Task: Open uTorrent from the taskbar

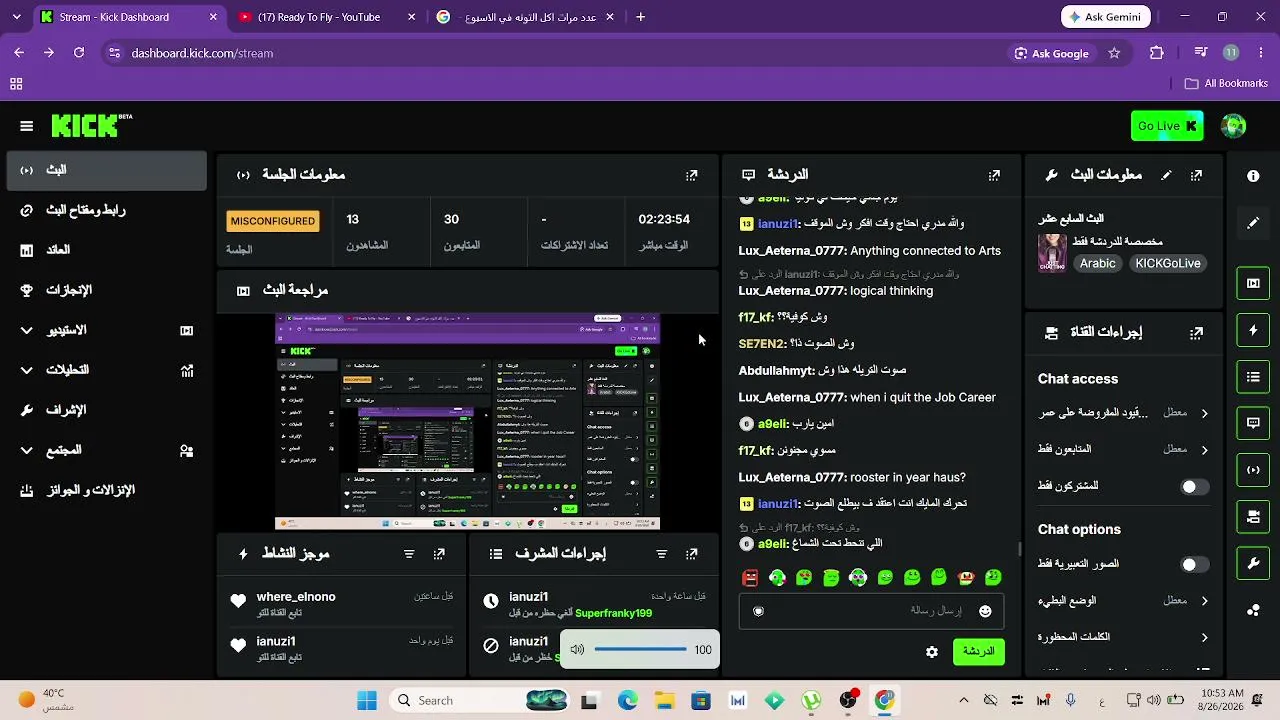Action: click(811, 701)
